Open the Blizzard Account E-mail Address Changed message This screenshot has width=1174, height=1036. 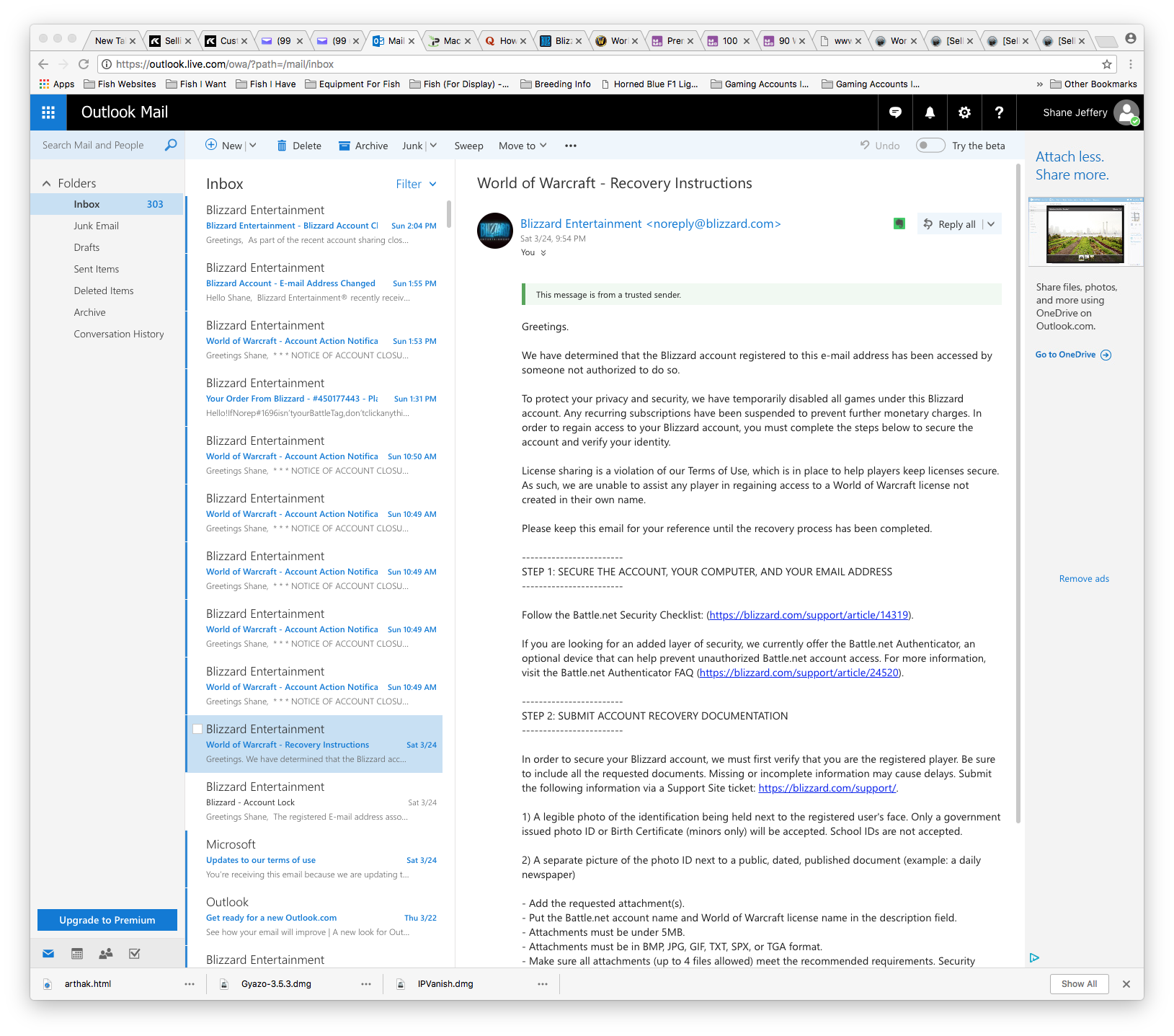pos(315,283)
